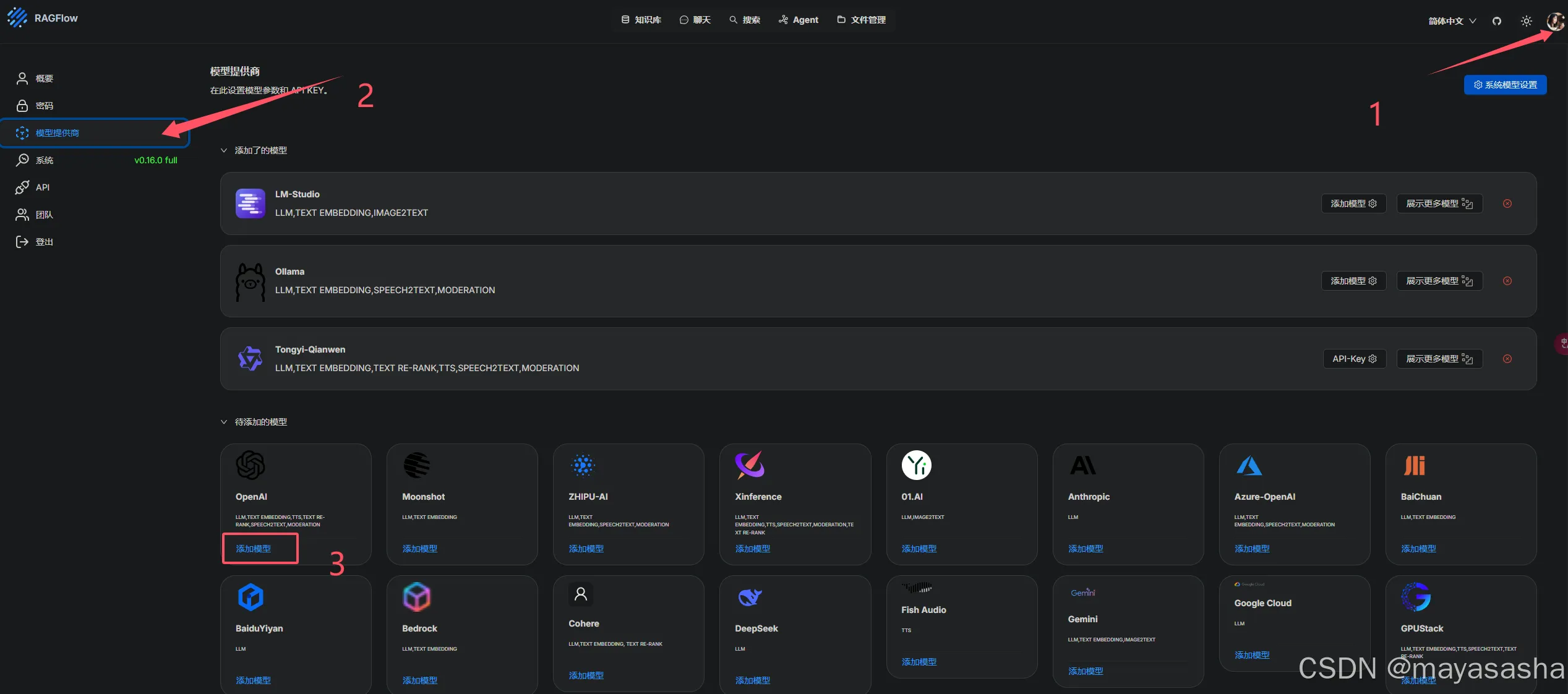Screen dimensions: 1568x694
Task: Click 展示更多模型 for LM-Studio
Action: 1439,203
